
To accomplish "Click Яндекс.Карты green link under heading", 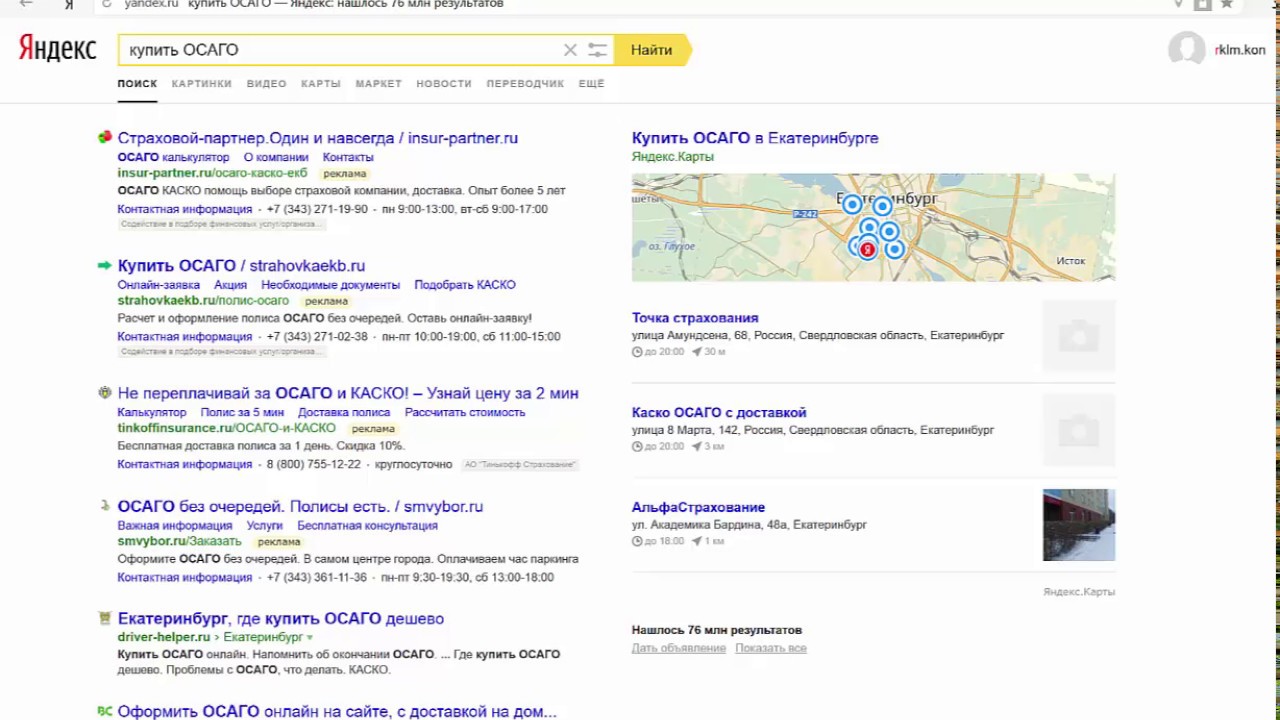I will click(673, 157).
